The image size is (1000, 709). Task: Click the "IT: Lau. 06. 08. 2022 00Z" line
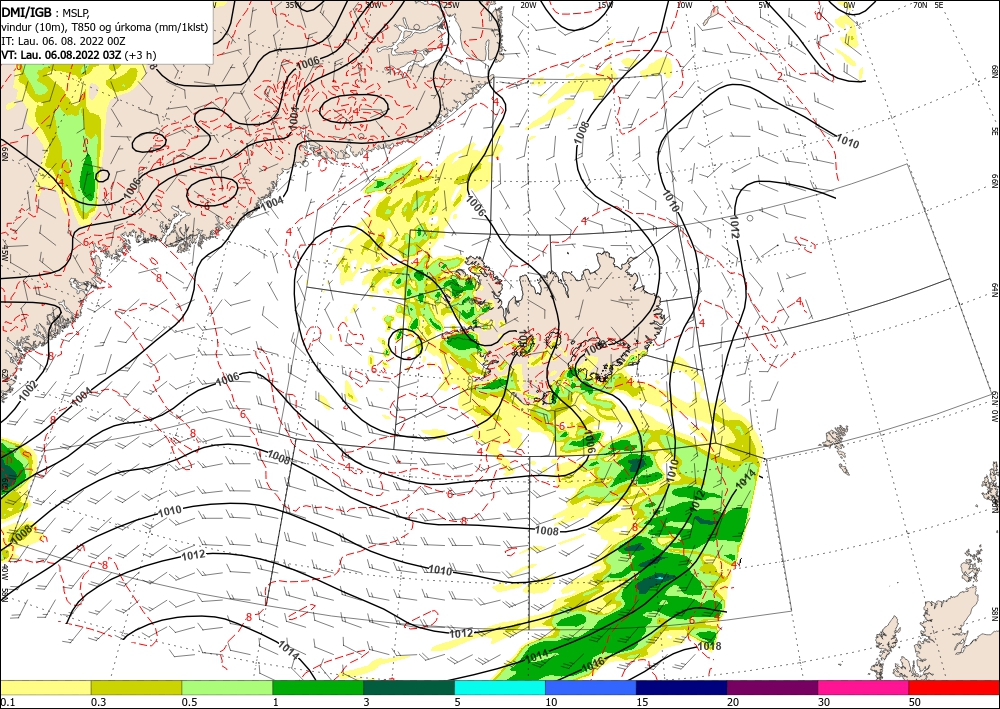[63, 41]
